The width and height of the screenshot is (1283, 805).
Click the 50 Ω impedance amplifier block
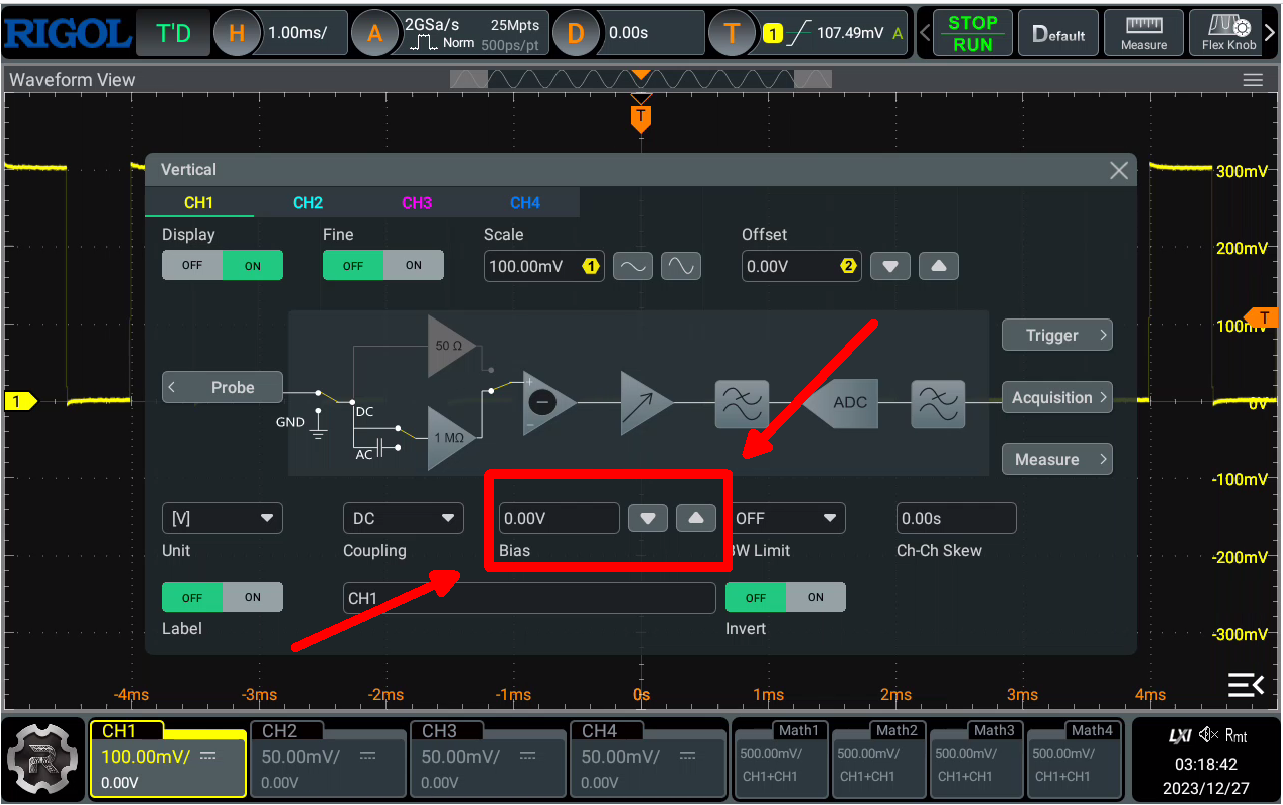[452, 346]
